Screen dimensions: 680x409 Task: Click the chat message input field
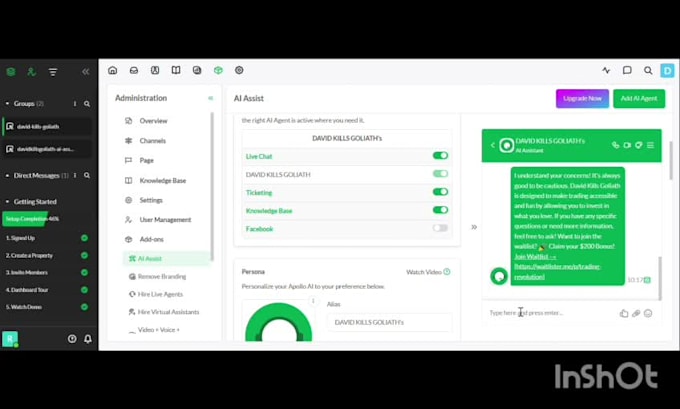click(551, 313)
